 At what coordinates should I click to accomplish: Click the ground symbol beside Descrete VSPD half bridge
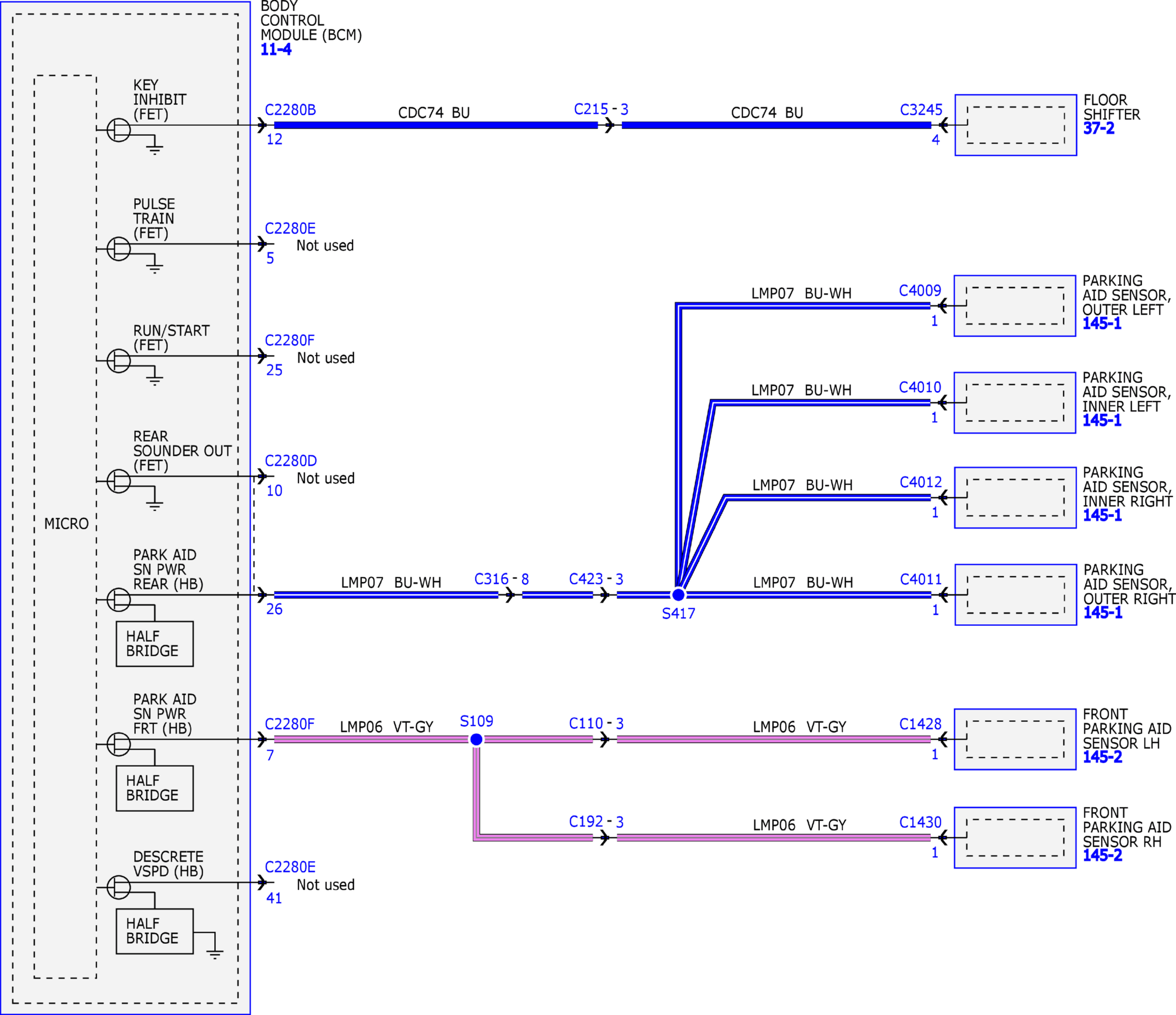[215, 954]
